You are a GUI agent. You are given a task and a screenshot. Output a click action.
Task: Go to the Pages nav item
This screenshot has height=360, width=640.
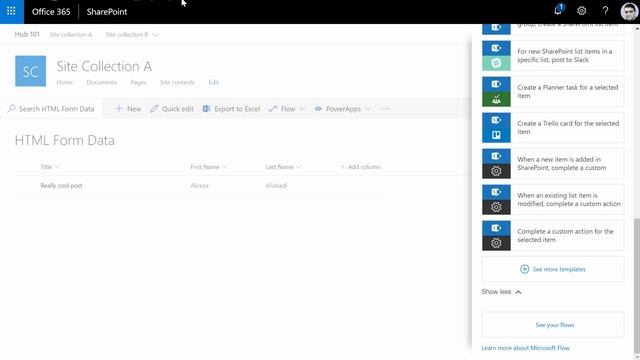[x=138, y=82]
